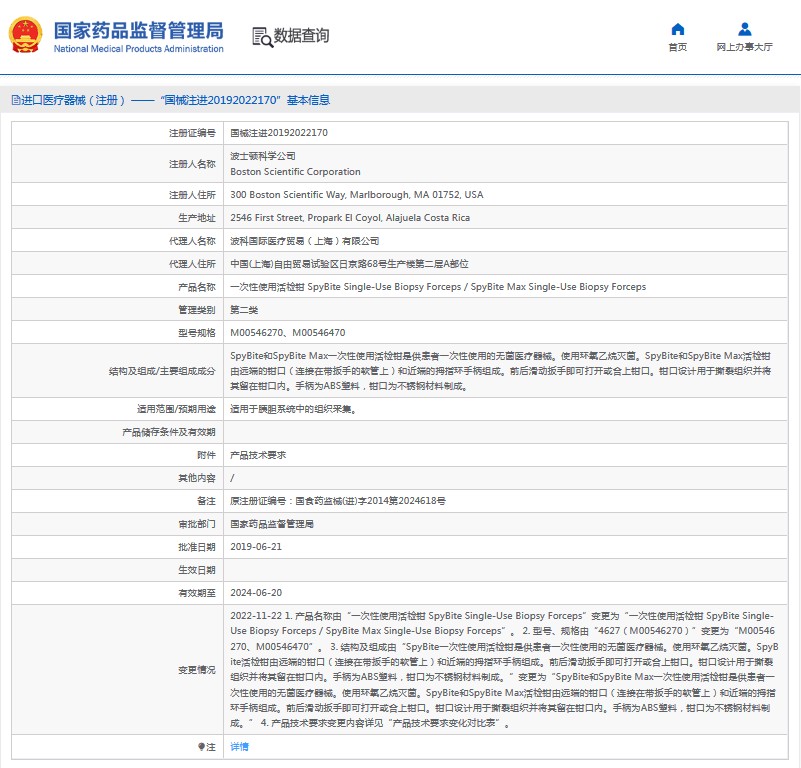
Task: Click the 网上办事大厅 navigation label
Action: (744, 47)
